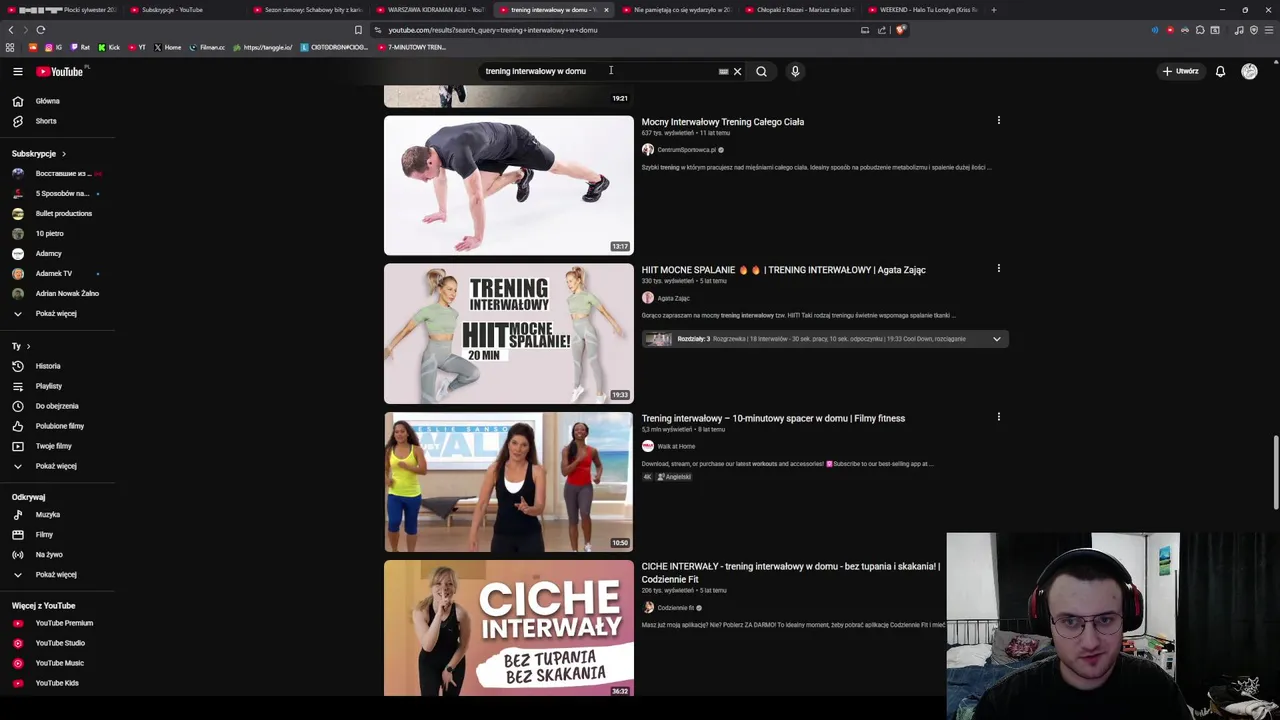
Task: Open title CICHE INTERWAŁY trening interwałowy w domu
Action: coord(790,572)
